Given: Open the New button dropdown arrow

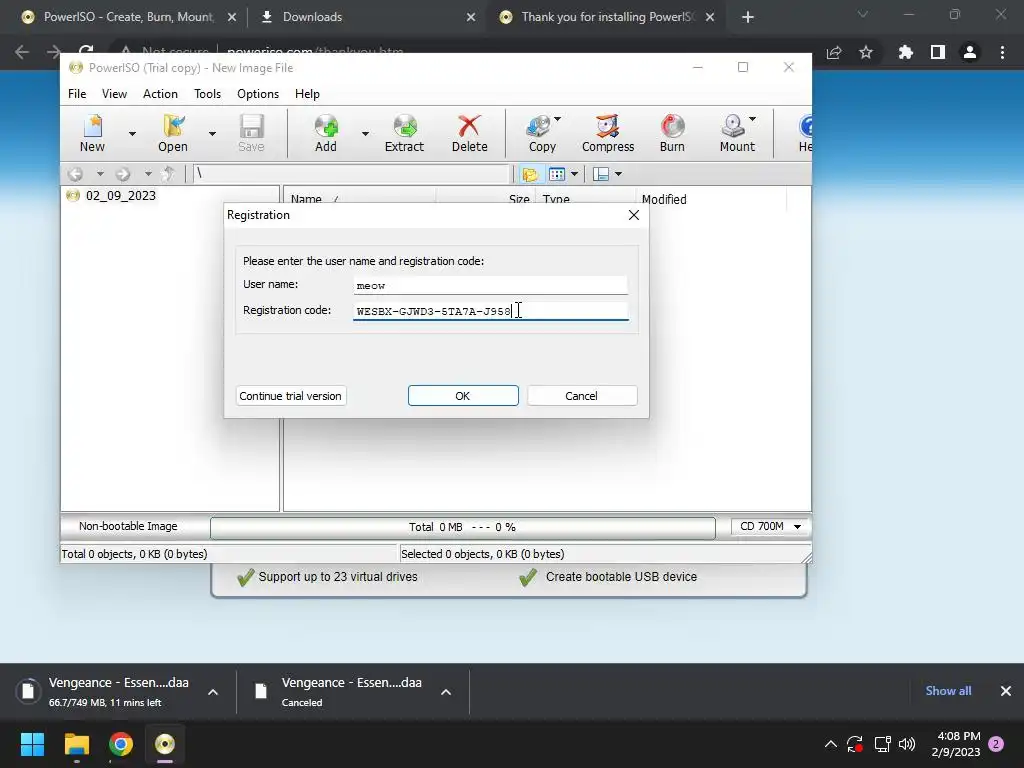Looking at the screenshot, I should coord(132,134).
